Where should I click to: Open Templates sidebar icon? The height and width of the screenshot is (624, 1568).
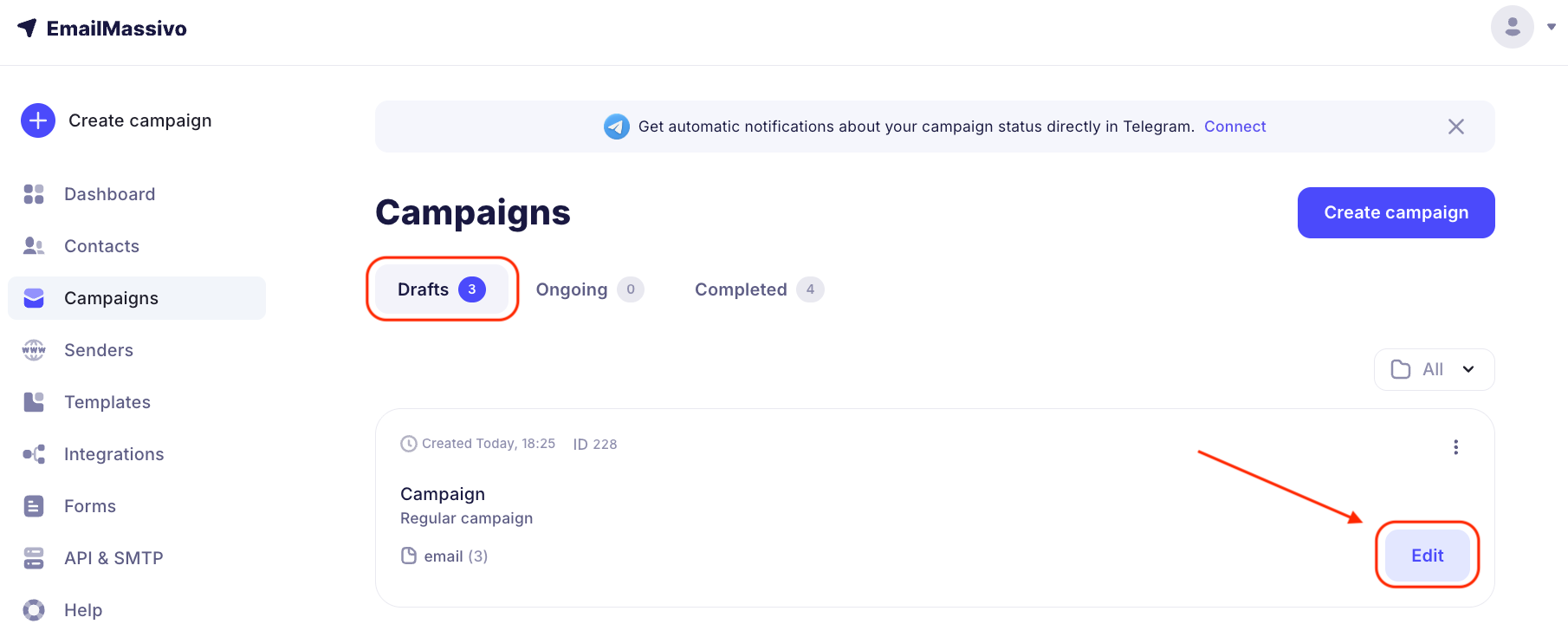click(x=34, y=402)
